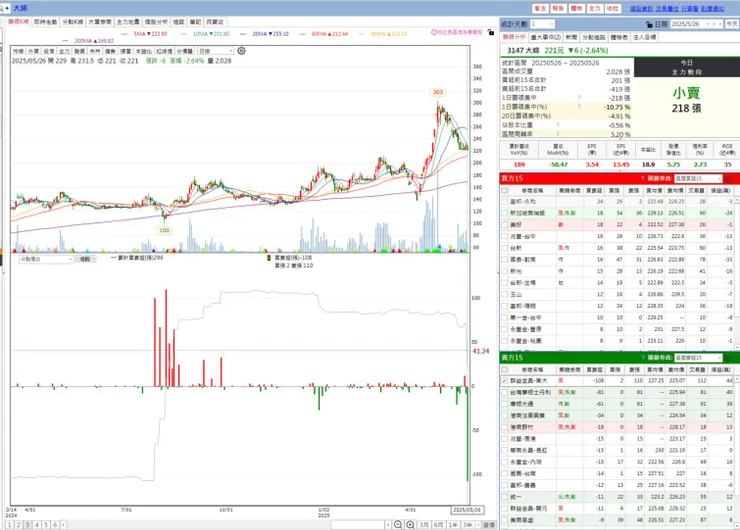
Task: Click the 本益比 chart overlay button
Action: click(x=143, y=51)
